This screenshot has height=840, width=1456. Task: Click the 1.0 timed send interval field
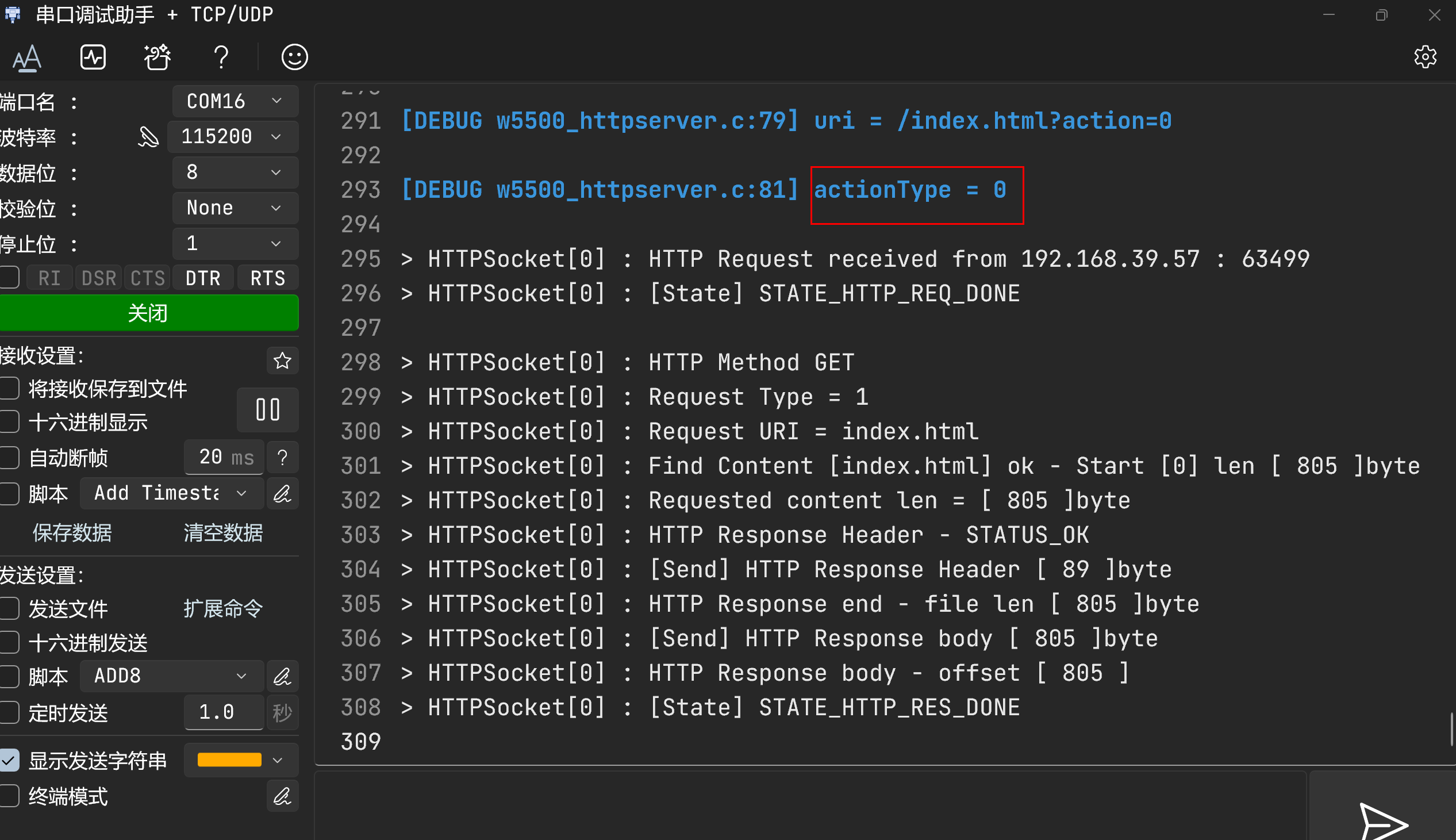224,712
